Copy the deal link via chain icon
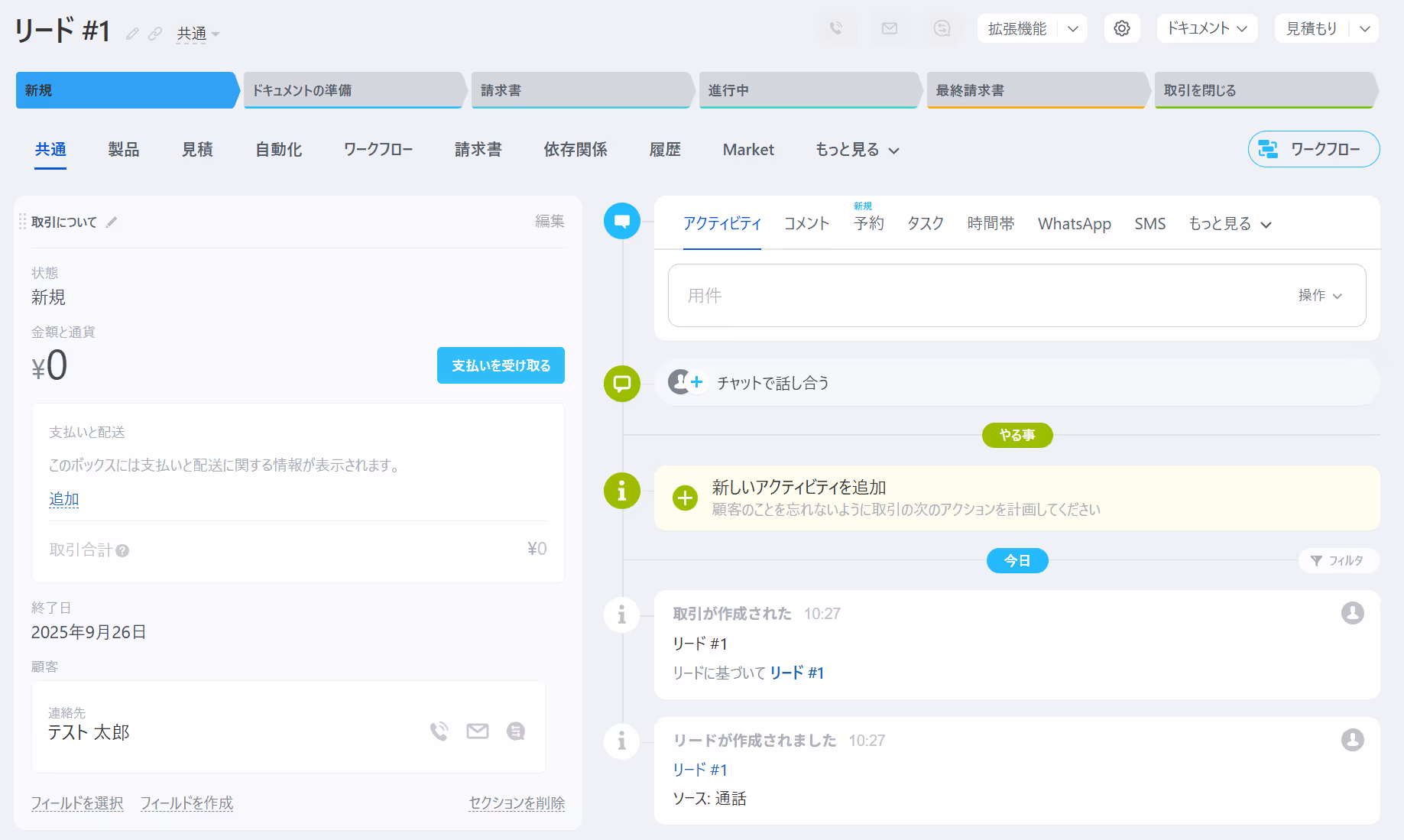The image size is (1404, 840). [155, 34]
